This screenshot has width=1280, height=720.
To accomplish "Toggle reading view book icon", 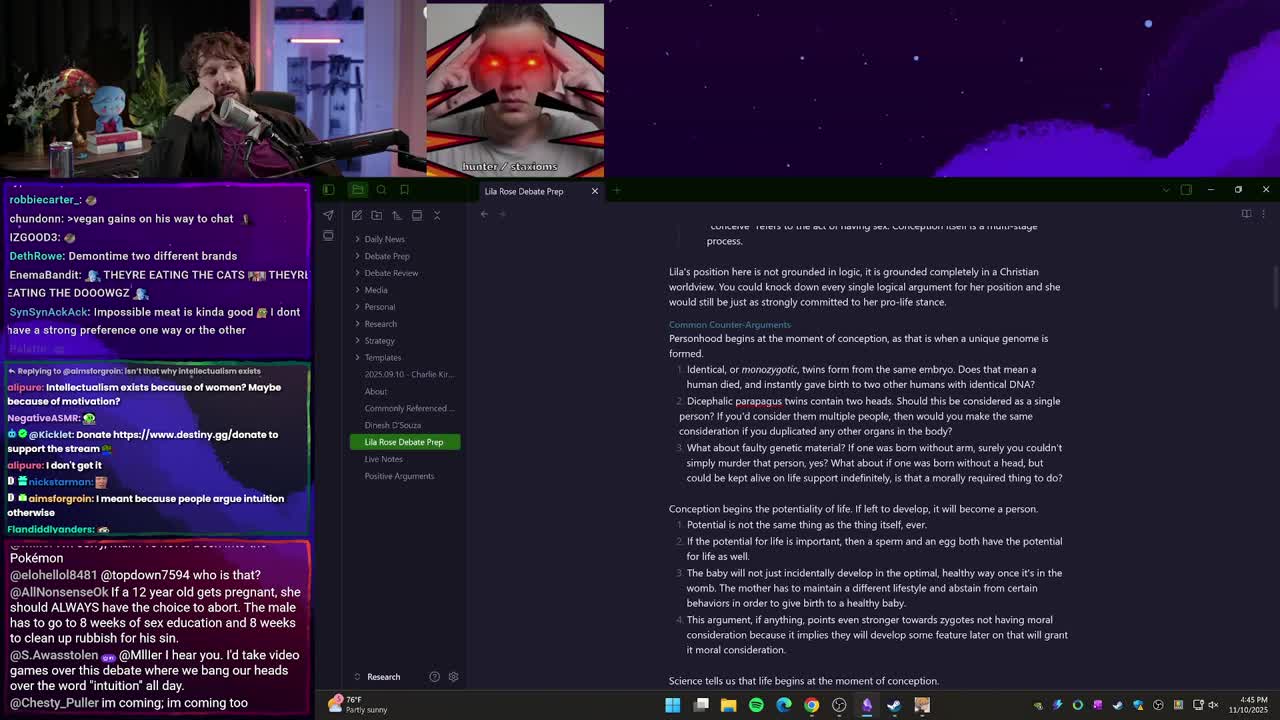I will click(1246, 213).
